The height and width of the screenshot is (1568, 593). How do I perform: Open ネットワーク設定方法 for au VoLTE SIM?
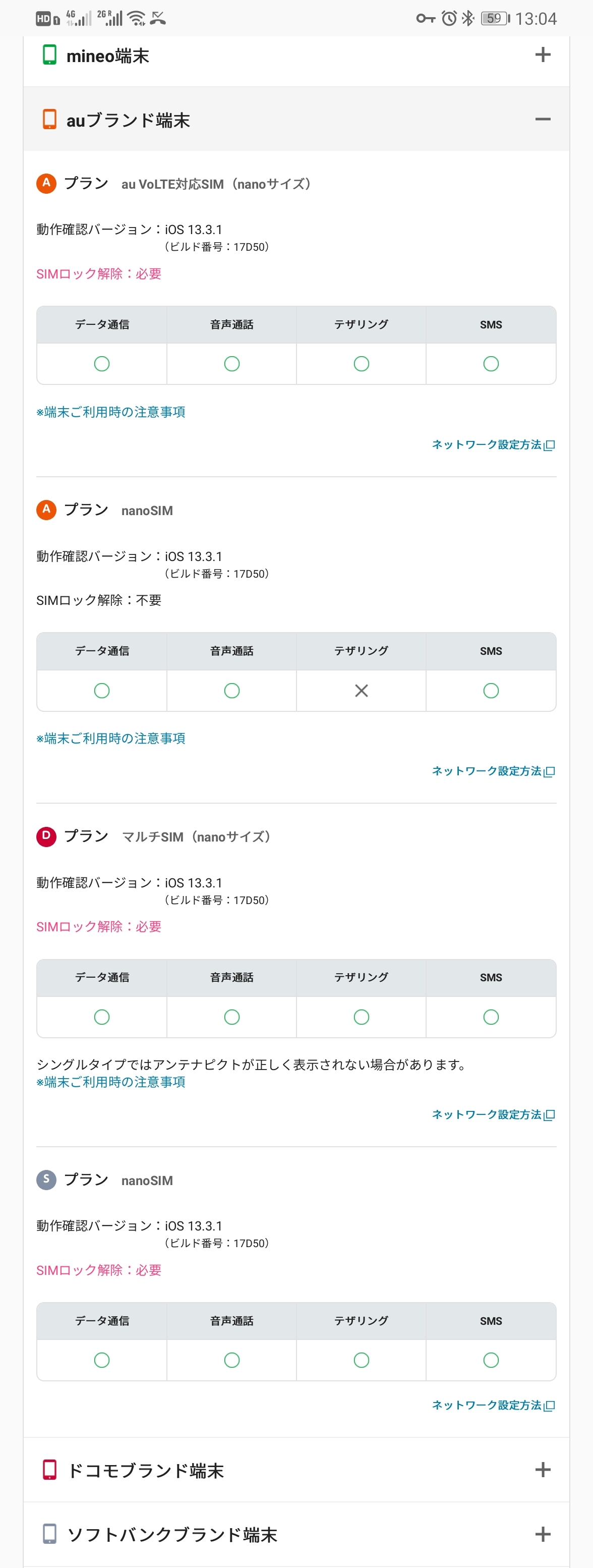(x=493, y=445)
